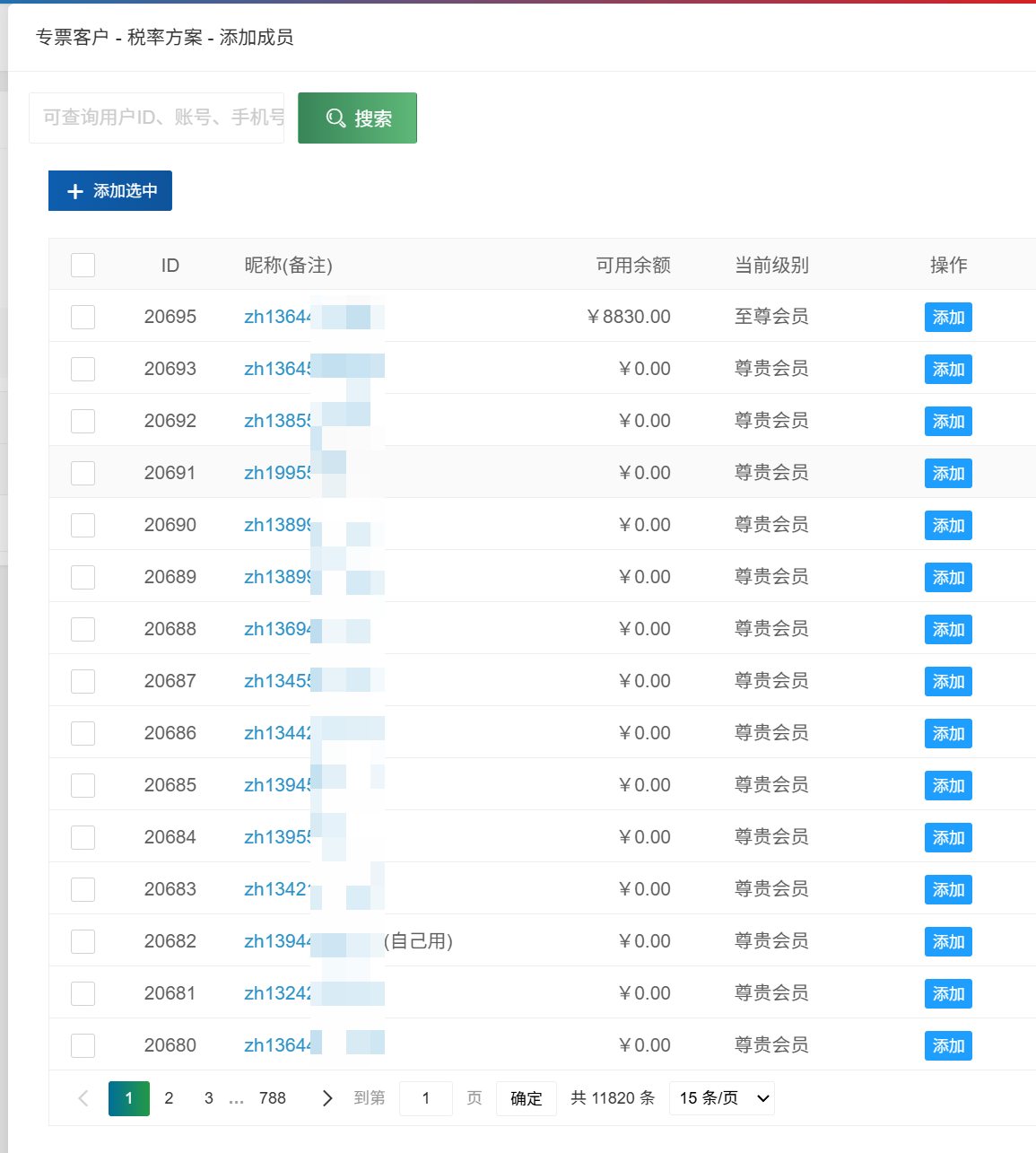
Task: Click 添加 button for user 20680
Action: 948,1046
